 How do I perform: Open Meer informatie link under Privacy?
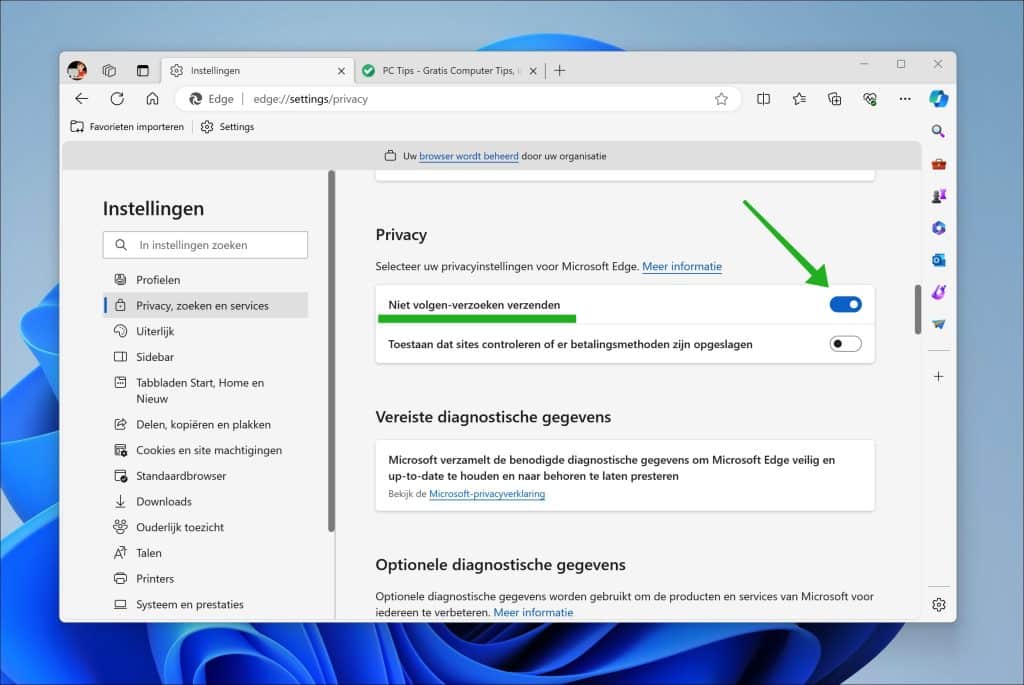682,266
